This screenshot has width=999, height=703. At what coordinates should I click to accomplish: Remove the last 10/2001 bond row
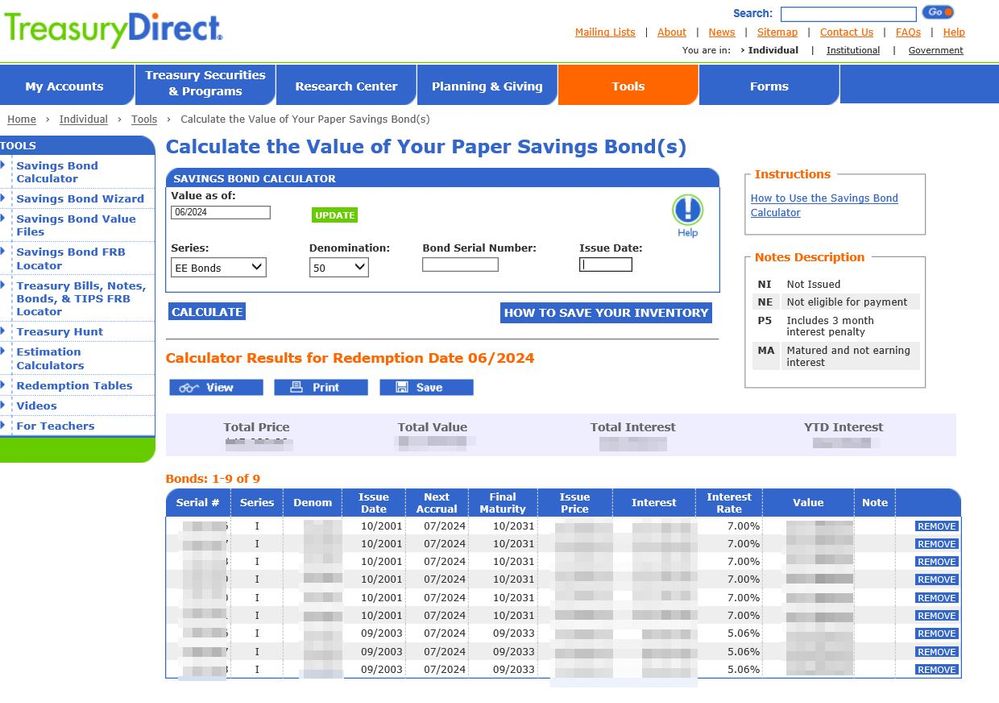pos(937,616)
